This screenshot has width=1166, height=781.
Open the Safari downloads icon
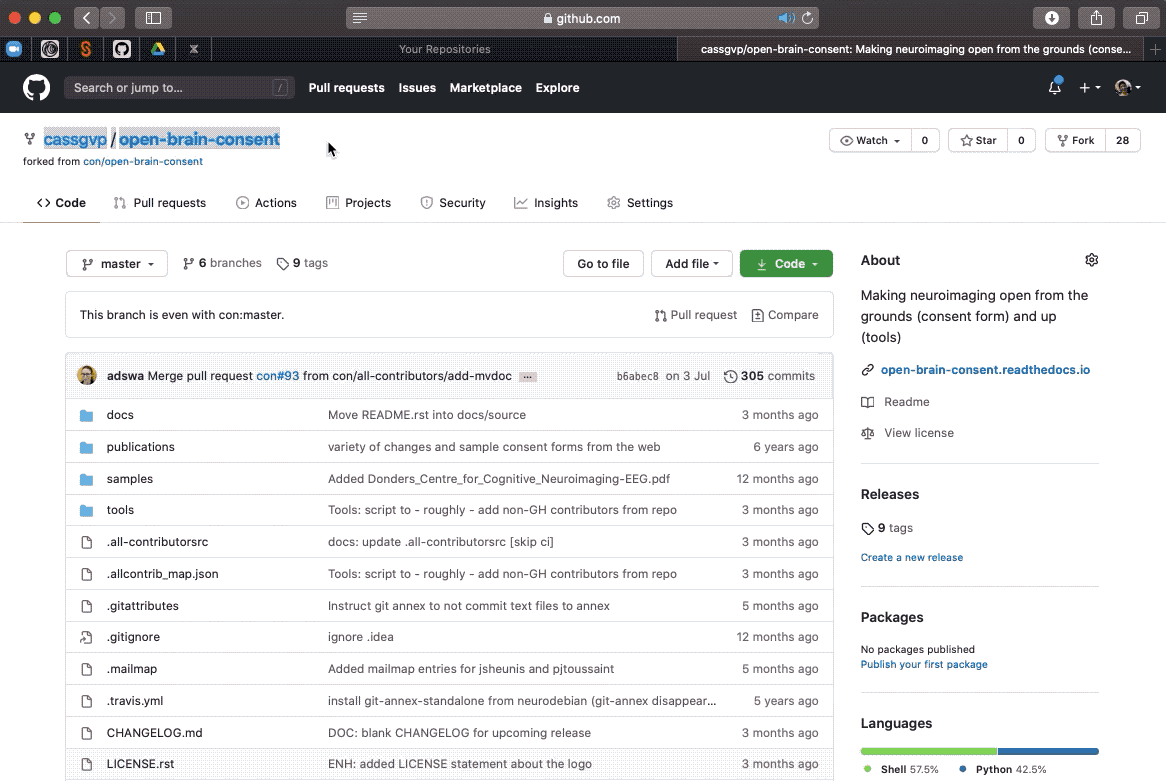1050,17
